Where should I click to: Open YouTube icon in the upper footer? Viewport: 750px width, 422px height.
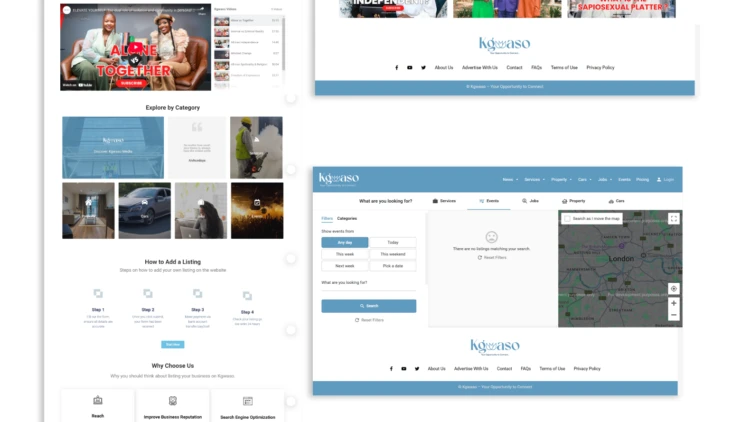click(409, 67)
